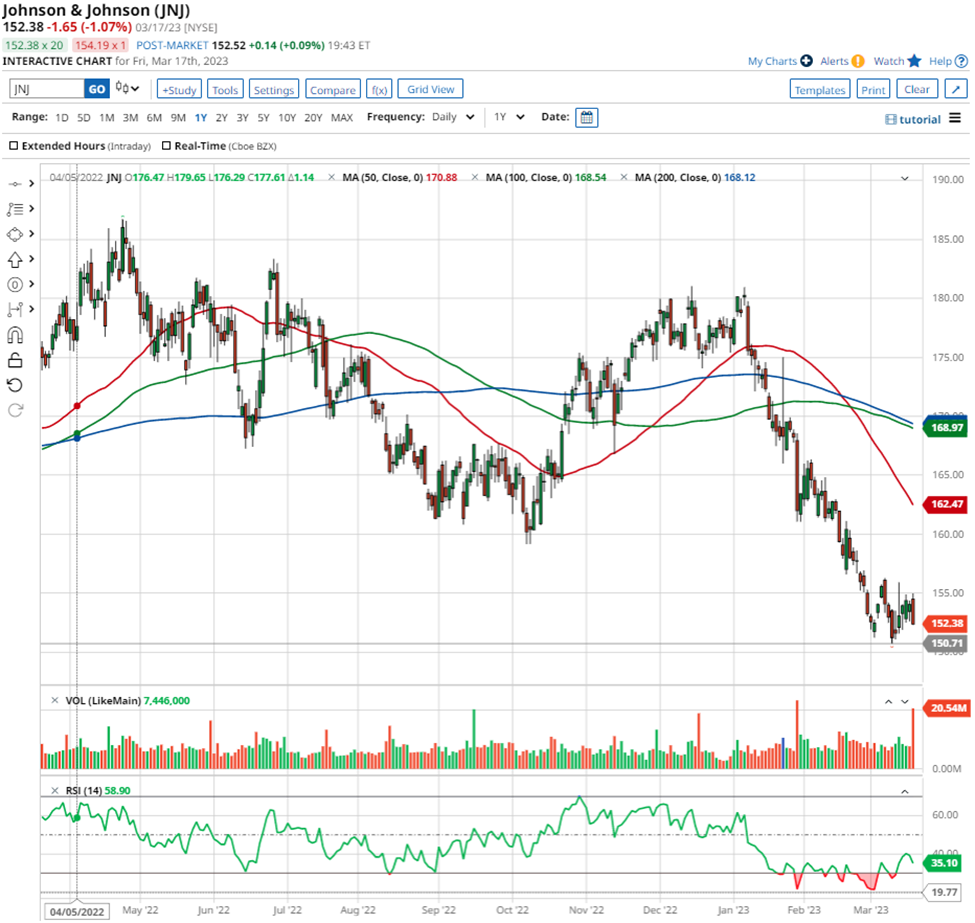Click the JNJ symbol input field
This screenshot has width=975, height=923.
point(47,89)
